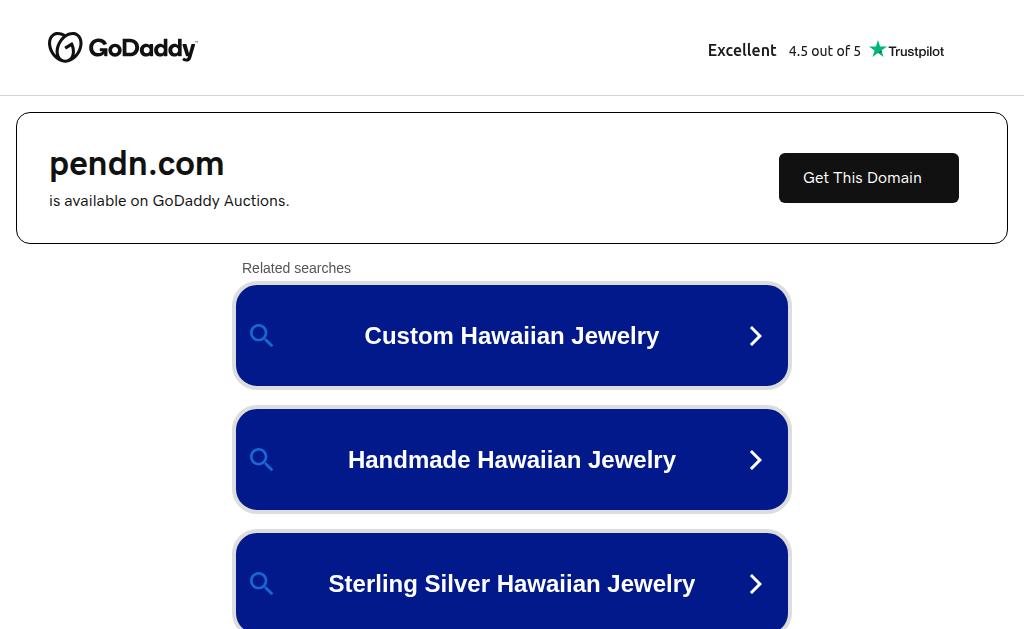Click the Related searches label

296,268
